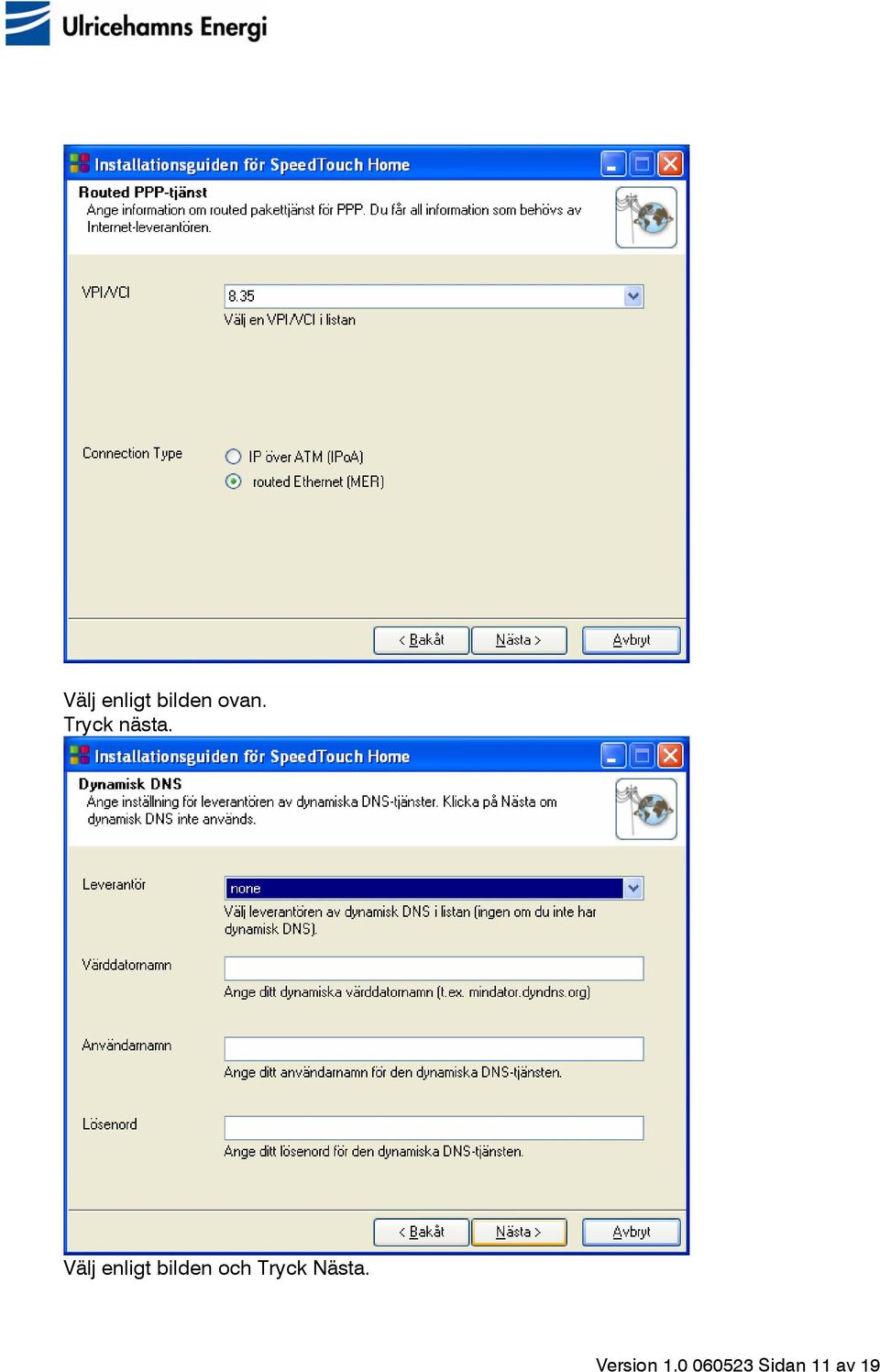
Task: Click Avbryt in the Dynamisk DNS dialog
Action: point(632,1232)
